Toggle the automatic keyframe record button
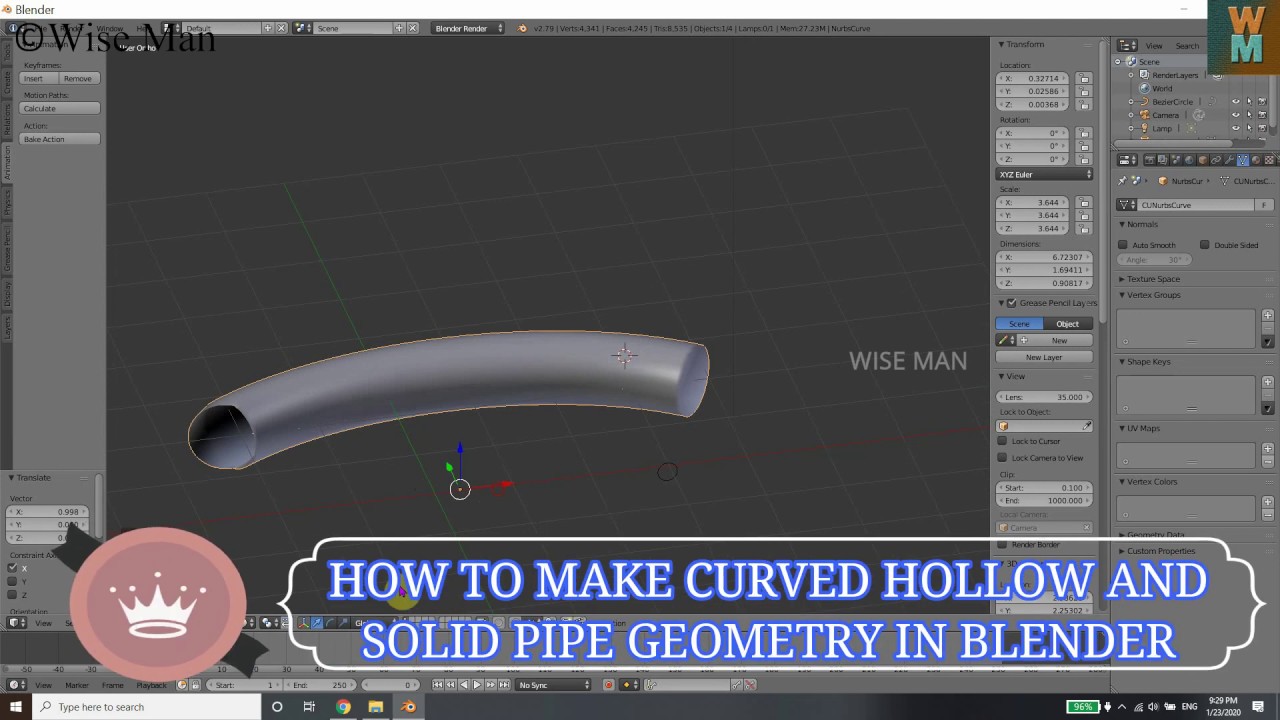 pos(608,685)
